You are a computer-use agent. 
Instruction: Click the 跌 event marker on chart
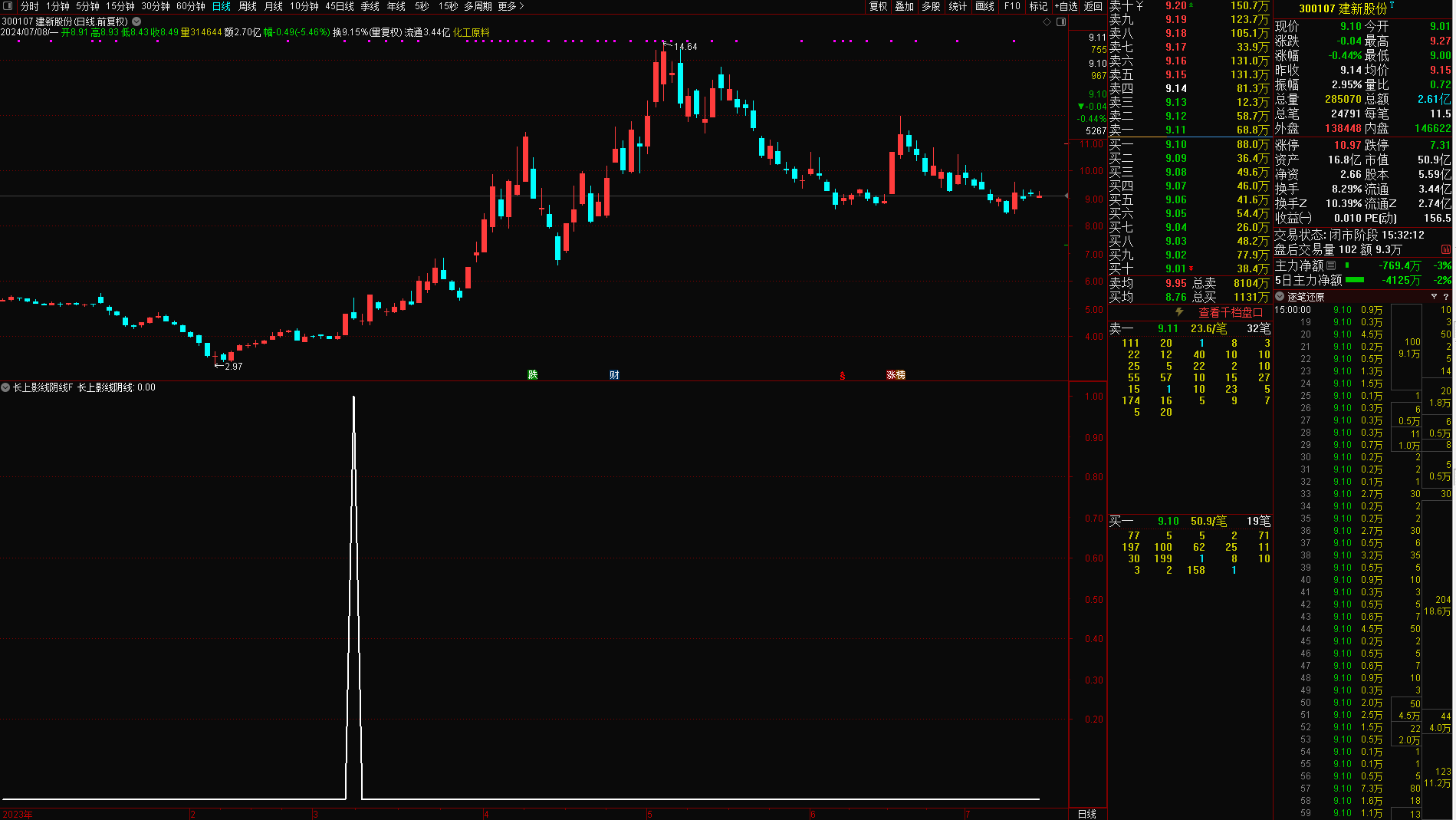pos(532,375)
